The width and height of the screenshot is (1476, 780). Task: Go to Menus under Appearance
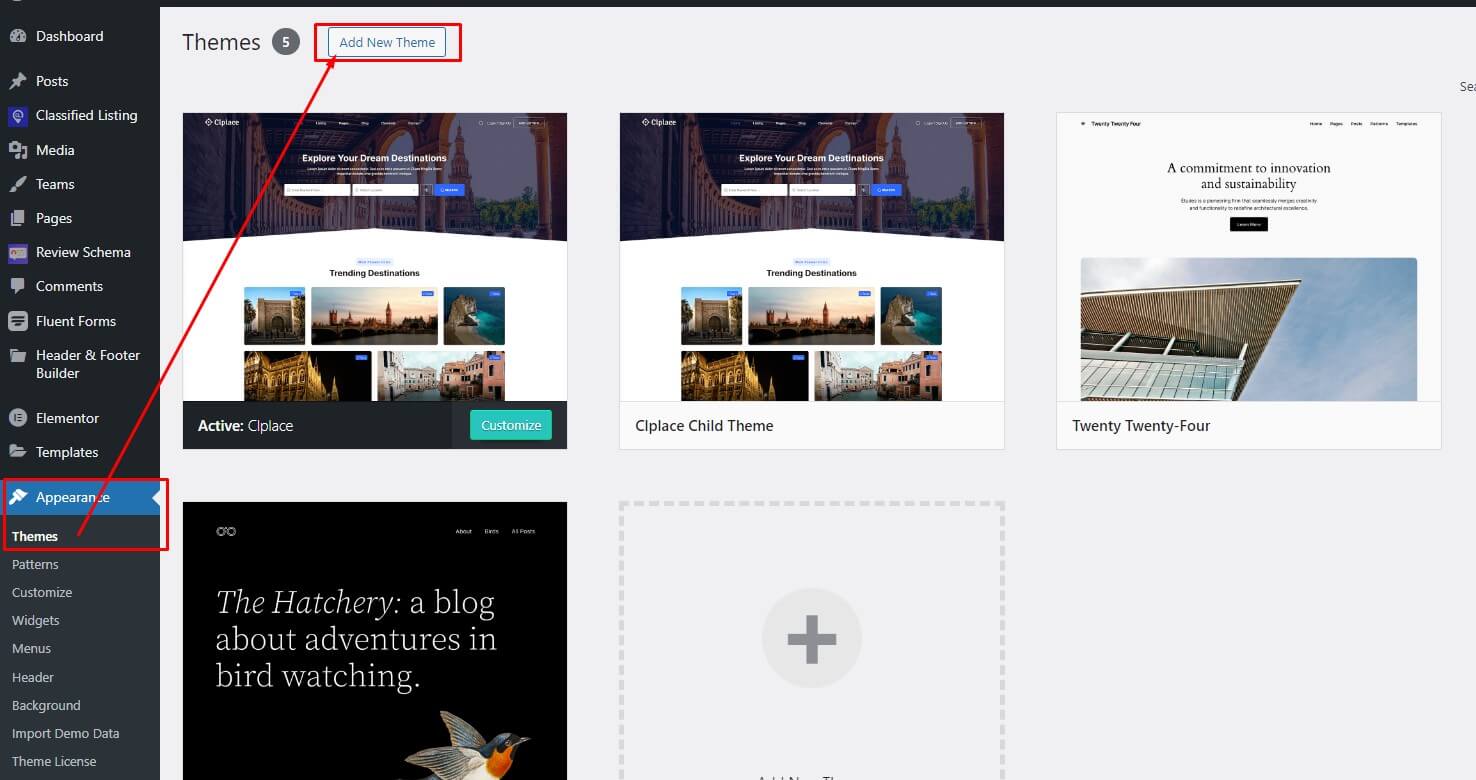coord(31,649)
